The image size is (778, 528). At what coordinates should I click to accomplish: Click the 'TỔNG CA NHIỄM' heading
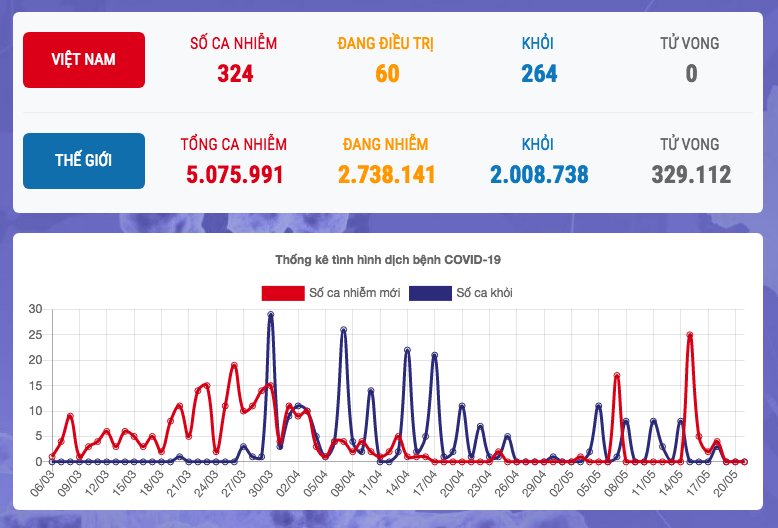pyautogui.click(x=234, y=144)
